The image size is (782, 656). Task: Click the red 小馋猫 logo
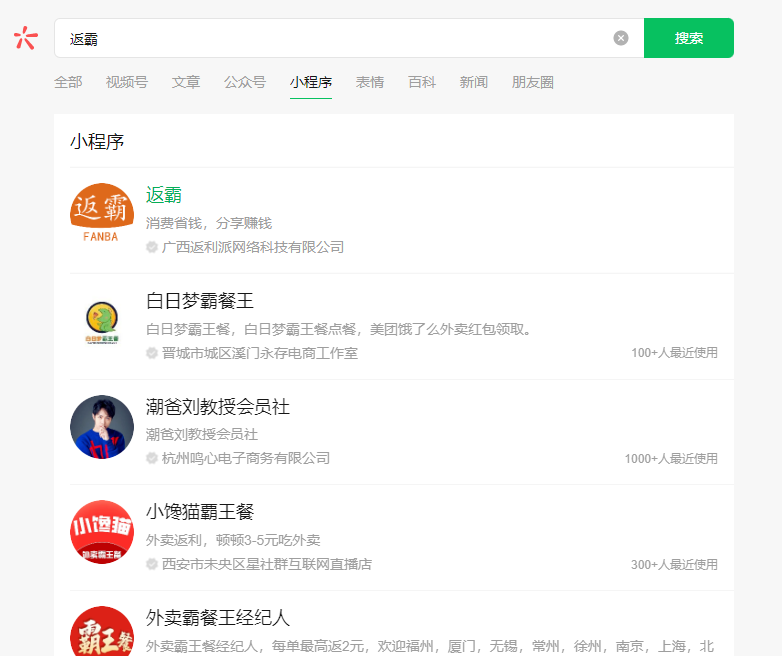tap(102, 532)
